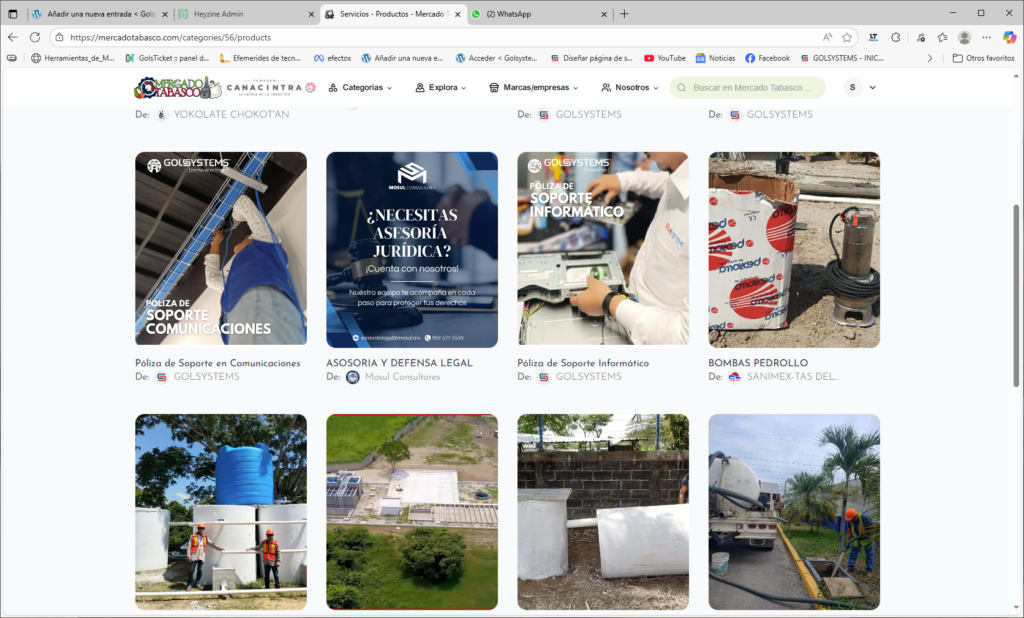Open ASOSORIA Y DEFENSA LEGAL product link
Viewport: 1024px width, 618px height.
click(399, 363)
